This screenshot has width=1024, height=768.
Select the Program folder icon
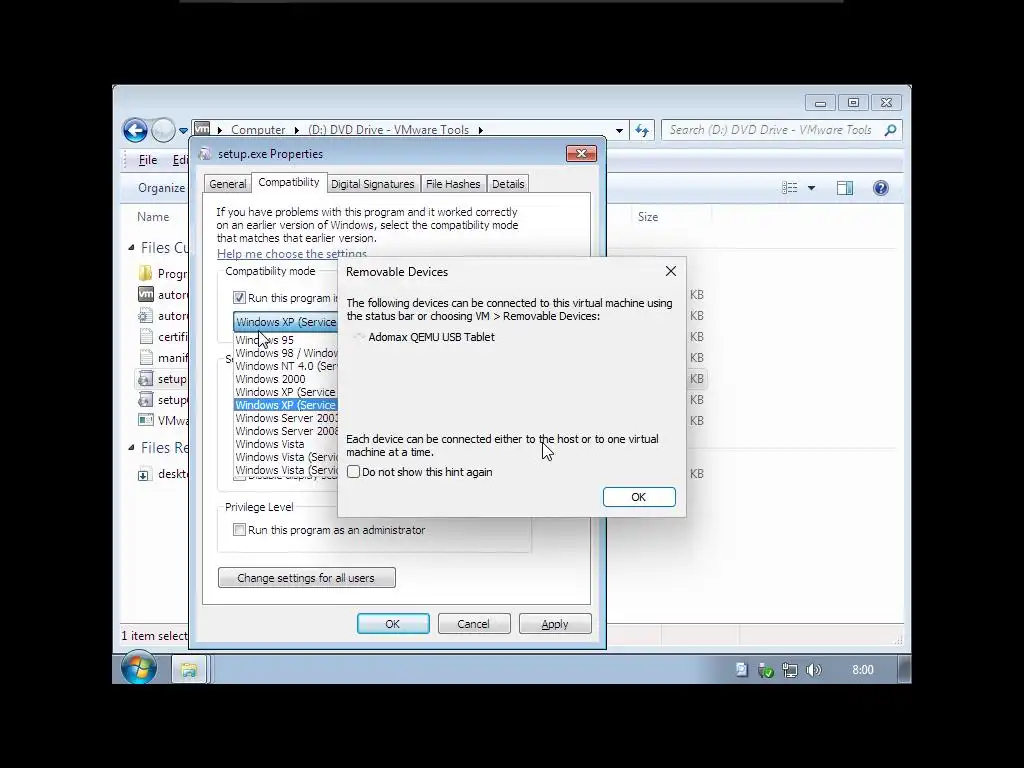146,273
